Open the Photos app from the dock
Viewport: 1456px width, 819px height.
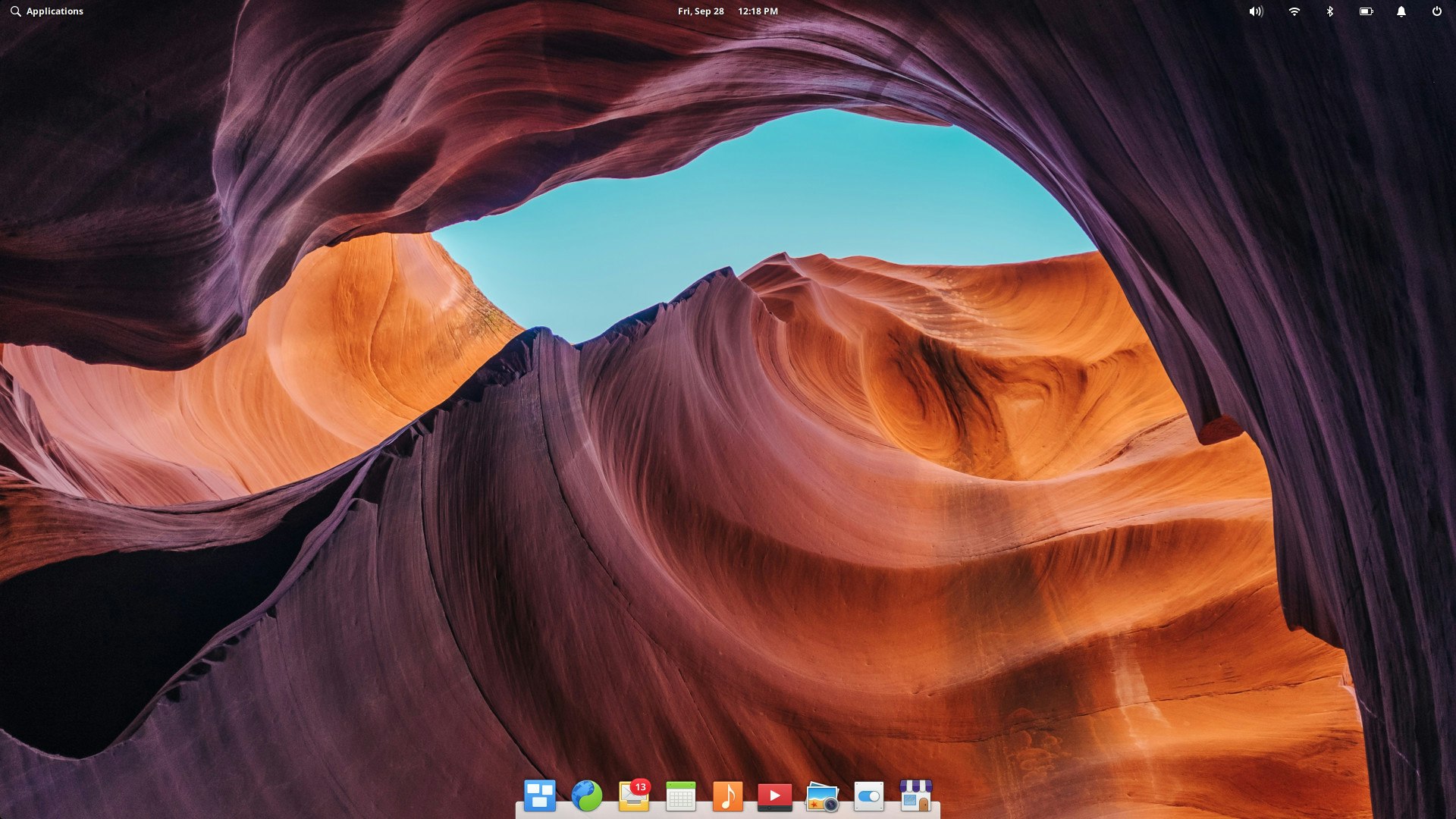click(x=822, y=796)
